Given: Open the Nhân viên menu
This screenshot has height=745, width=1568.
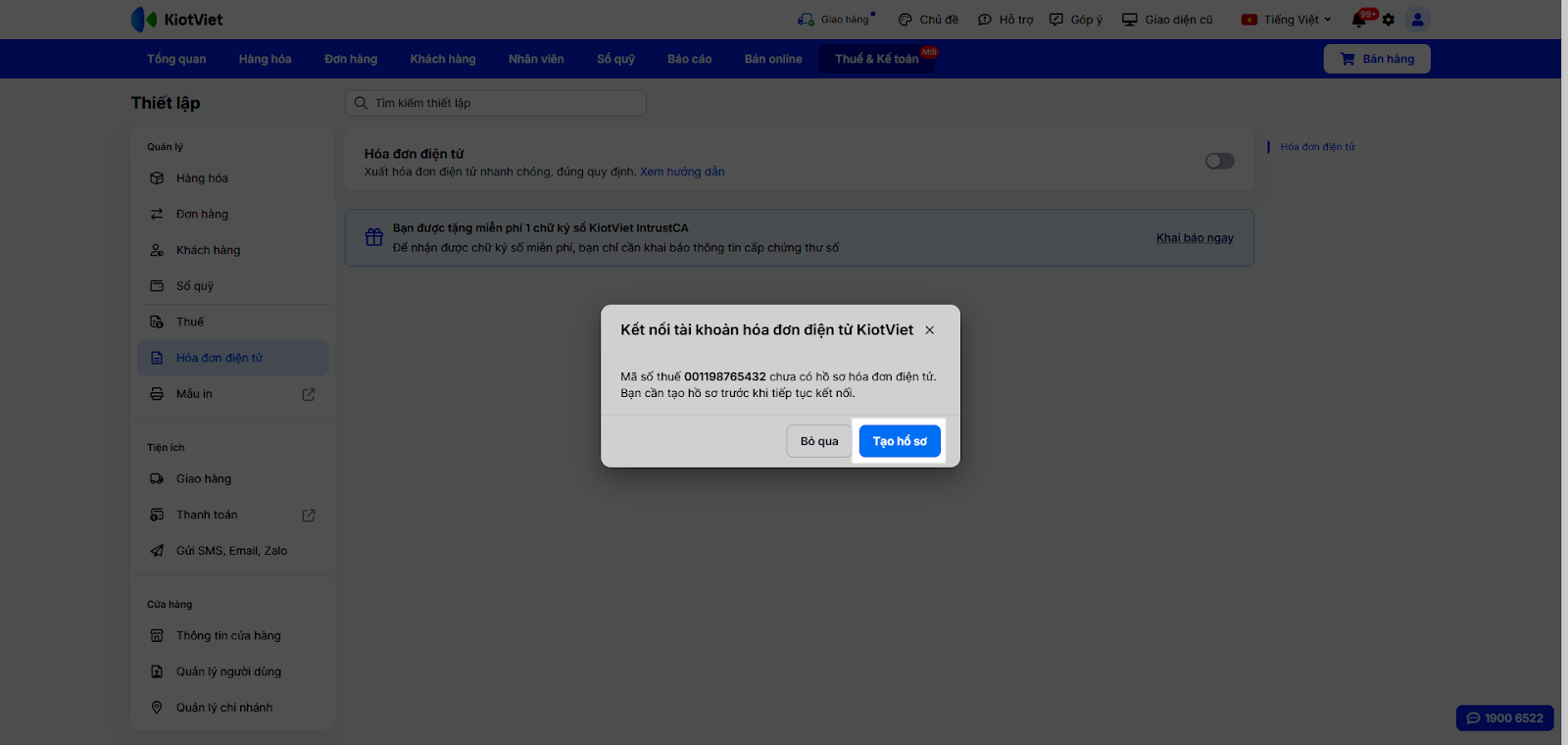Looking at the screenshot, I should click(536, 59).
